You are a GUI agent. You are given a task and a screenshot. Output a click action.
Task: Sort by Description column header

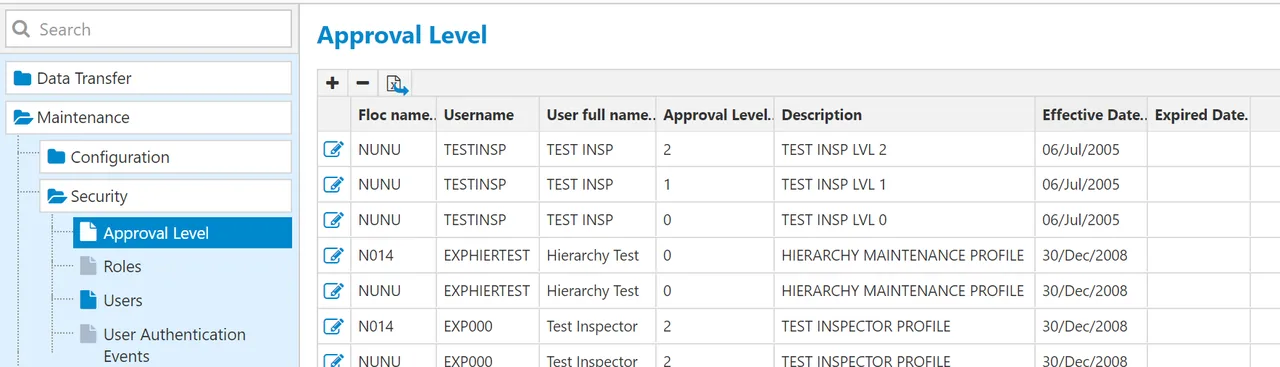tap(904, 115)
